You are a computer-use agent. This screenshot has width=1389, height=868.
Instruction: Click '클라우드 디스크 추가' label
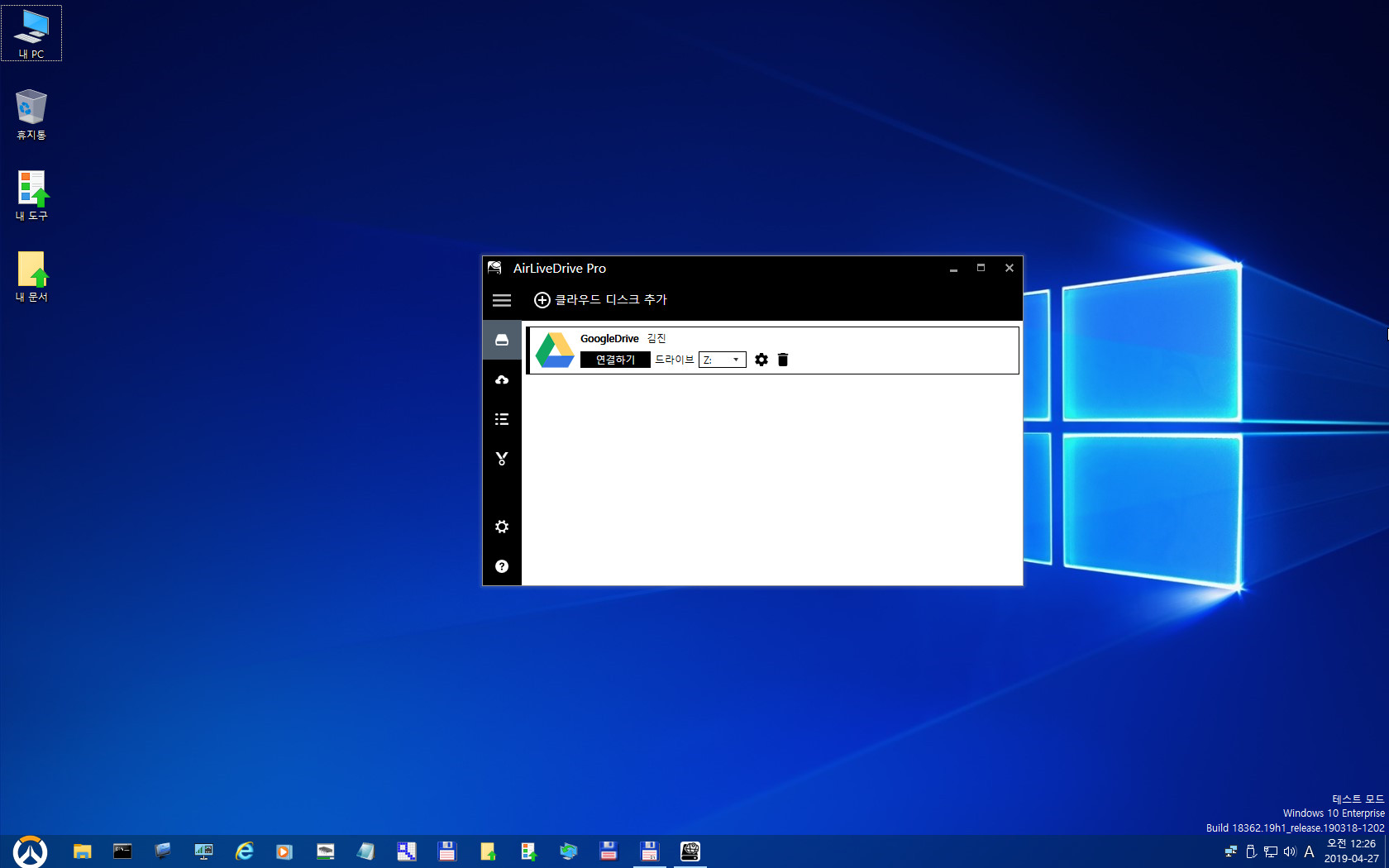click(x=610, y=299)
